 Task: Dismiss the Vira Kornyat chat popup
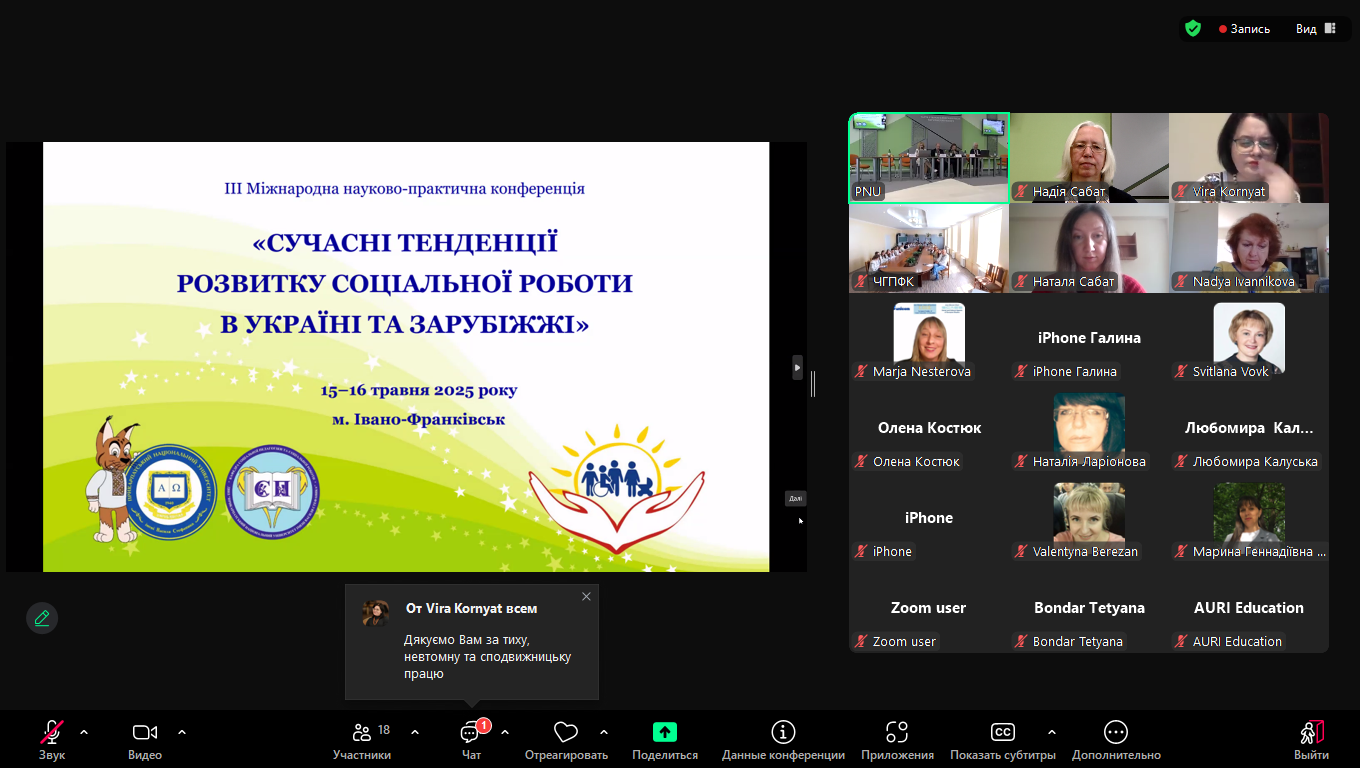pos(586,596)
